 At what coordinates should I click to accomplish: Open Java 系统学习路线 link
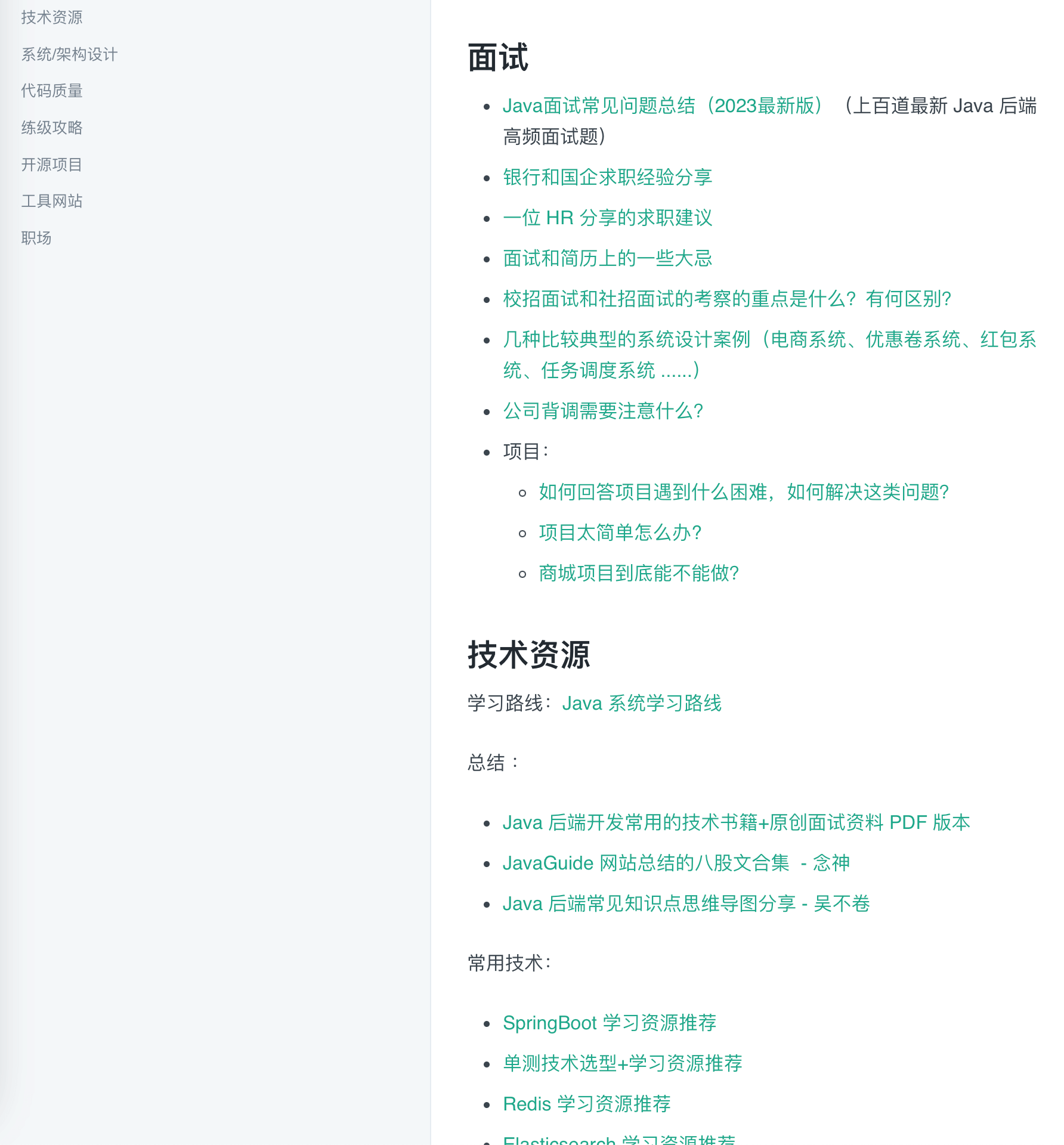pyautogui.click(x=642, y=703)
